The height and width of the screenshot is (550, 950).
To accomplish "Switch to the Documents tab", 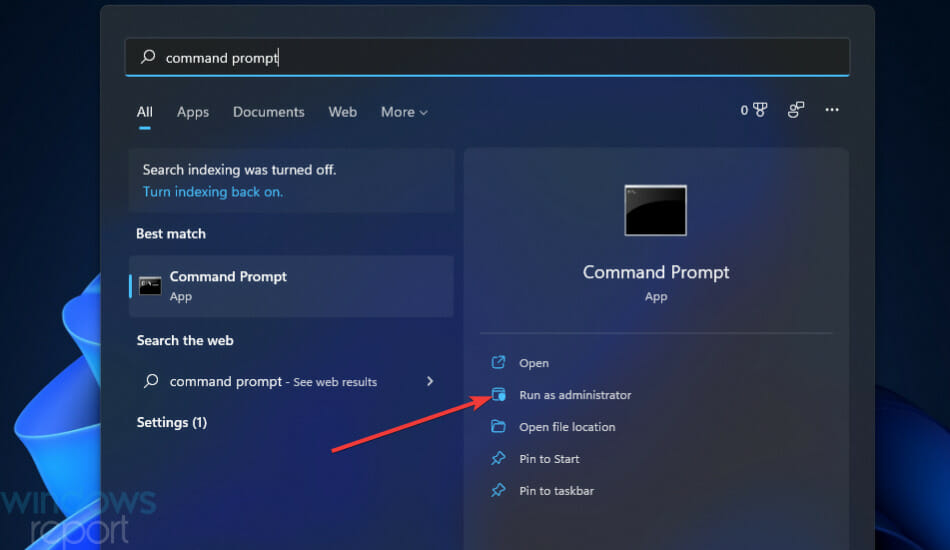I will [x=268, y=112].
